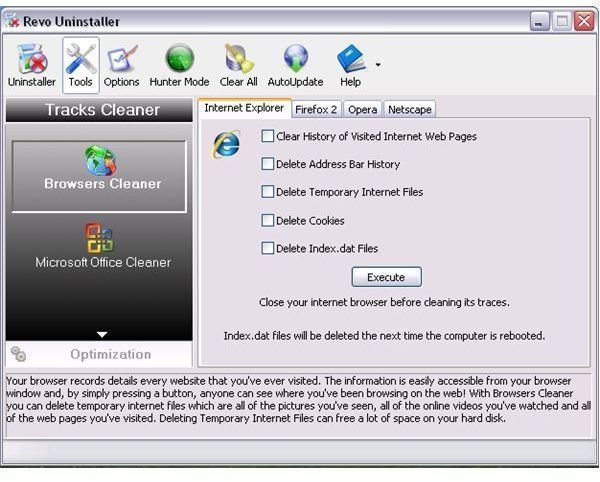Image resolution: width=600 pixels, height=482 pixels.
Task: Activate Hunter Mode radar icon
Action: (x=179, y=65)
